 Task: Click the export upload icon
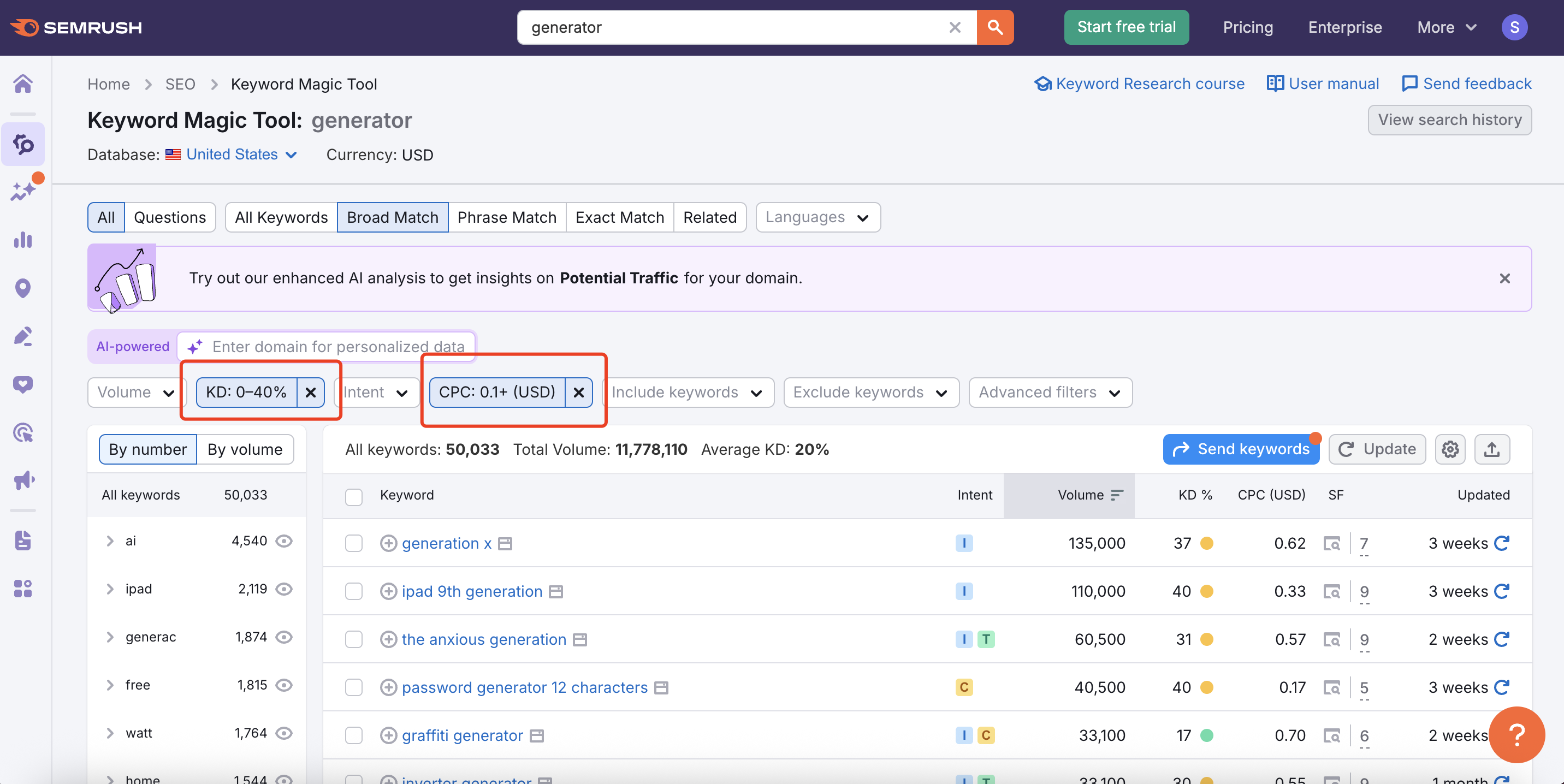[1492, 450]
